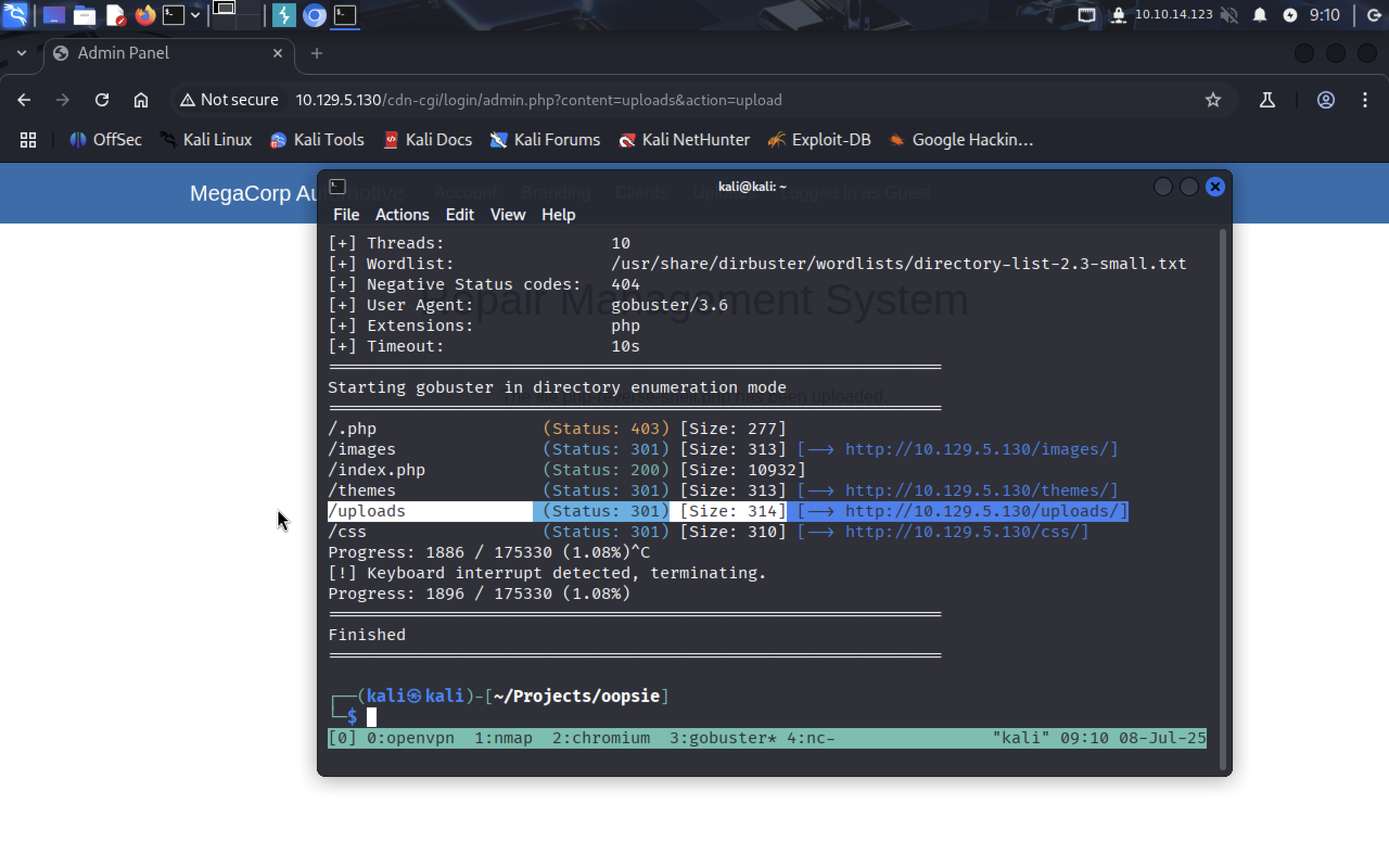Click the VPN IP 10.10.14.123 label

point(1174,14)
